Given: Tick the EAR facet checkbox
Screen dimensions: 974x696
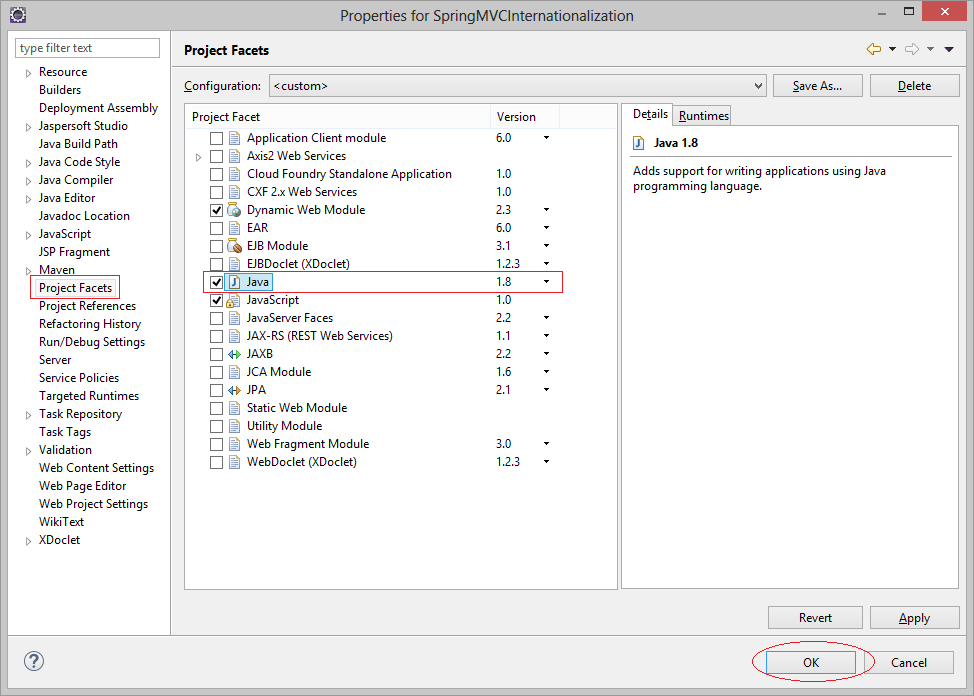Looking at the screenshot, I should 216,228.
